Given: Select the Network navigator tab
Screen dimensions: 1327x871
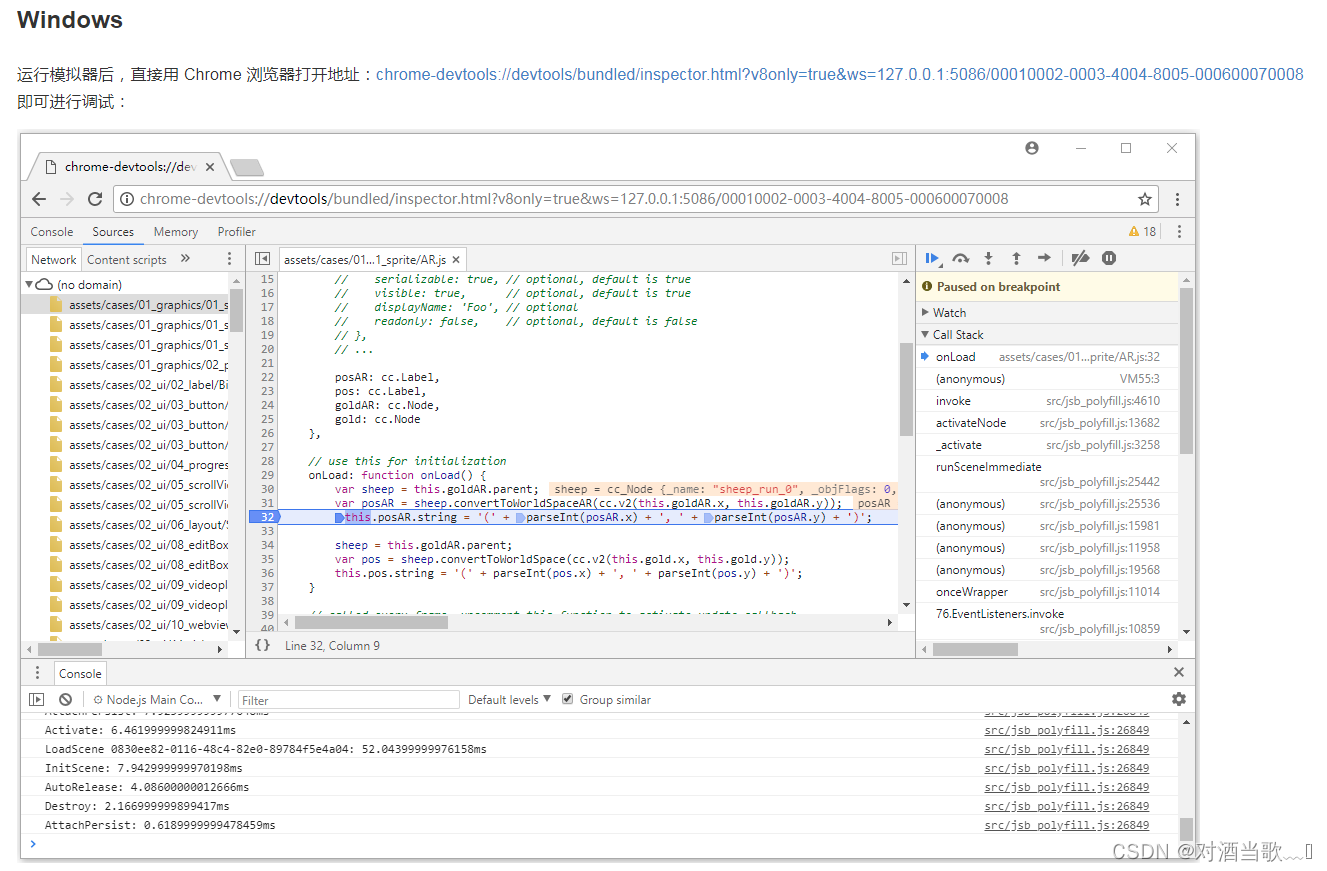Looking at the screenshot, I should point(54,259).
